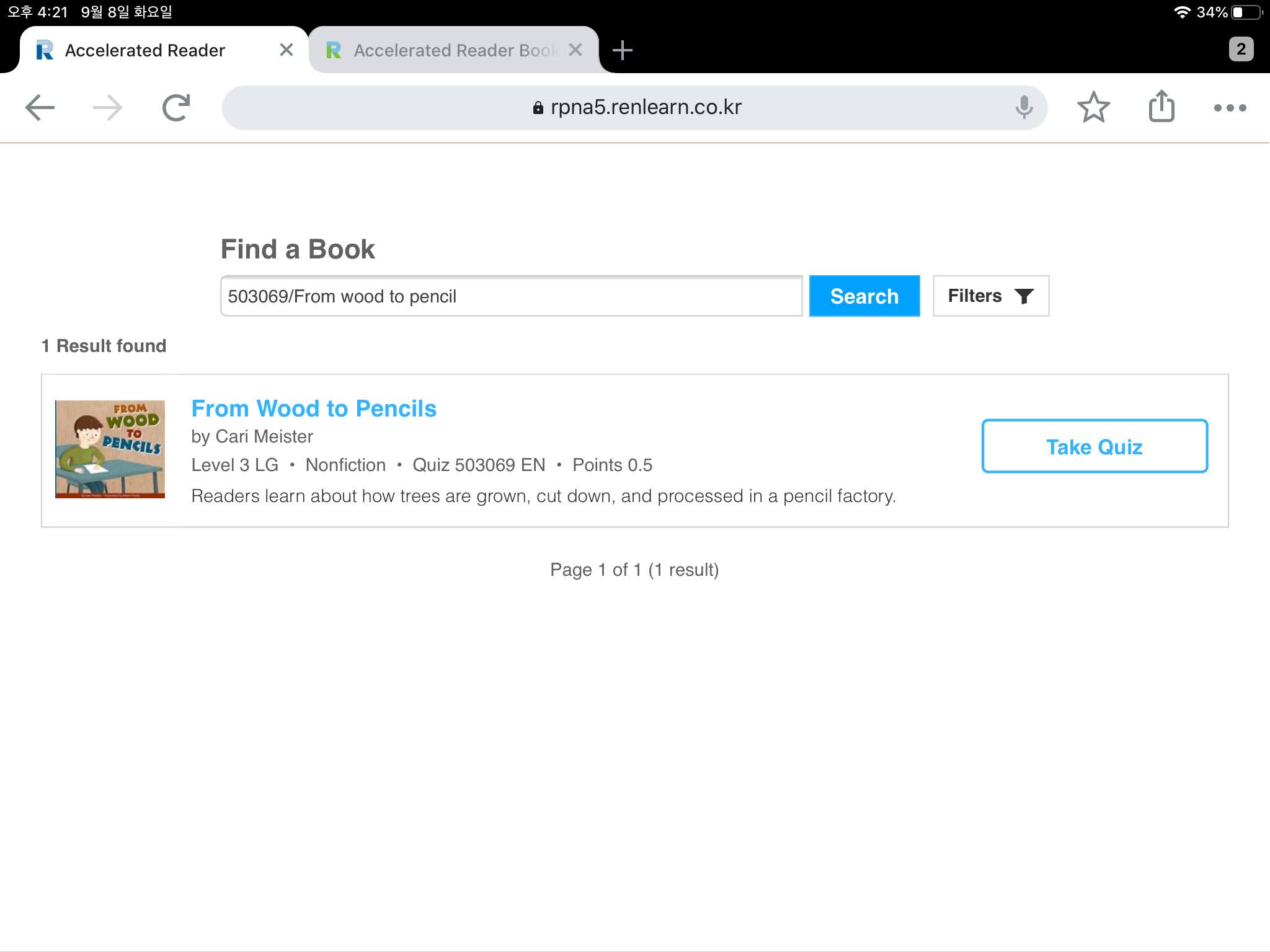Viewport: 1270px width, 952px height.
Task: Tap the funnel icon in Filters
Action: coord(1024,296)
